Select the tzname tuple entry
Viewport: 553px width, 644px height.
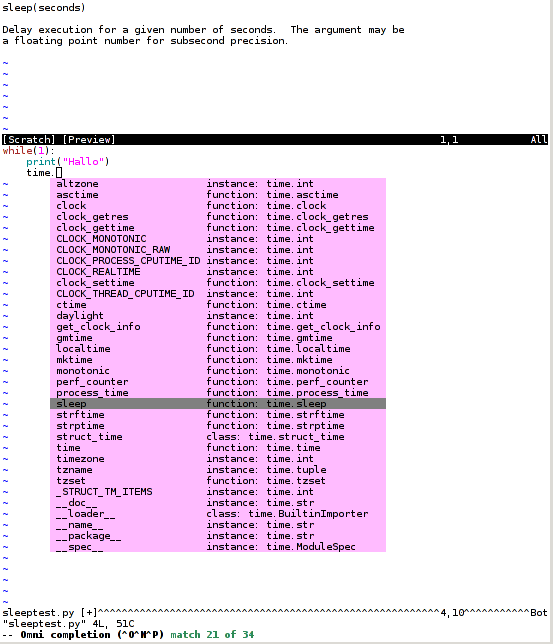218,470
